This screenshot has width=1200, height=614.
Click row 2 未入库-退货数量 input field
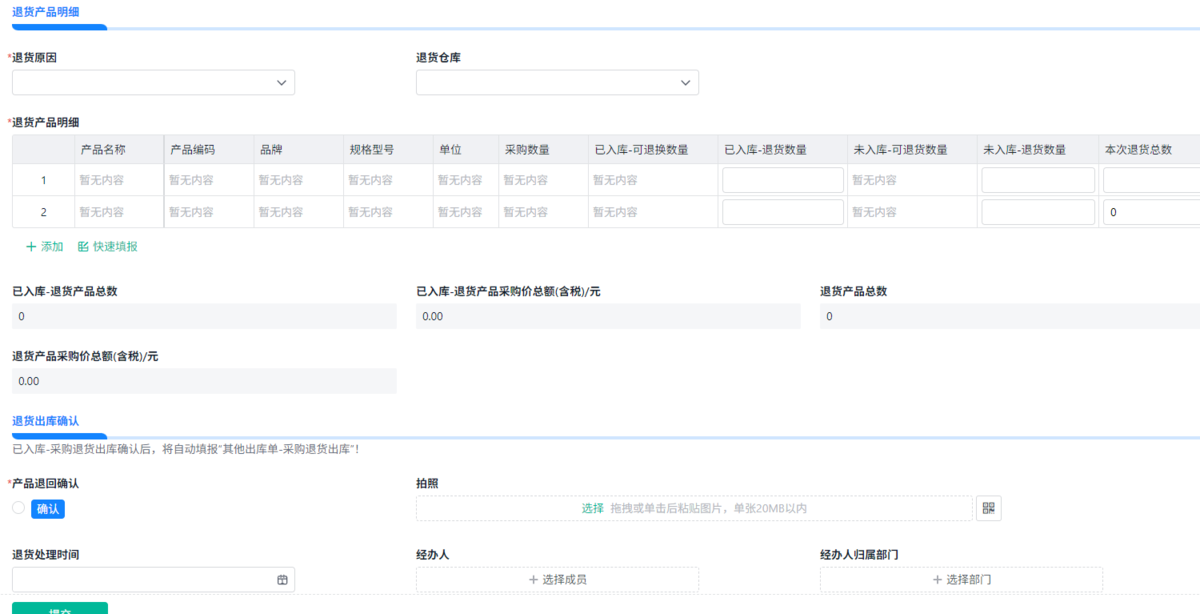click(1038, 212)
